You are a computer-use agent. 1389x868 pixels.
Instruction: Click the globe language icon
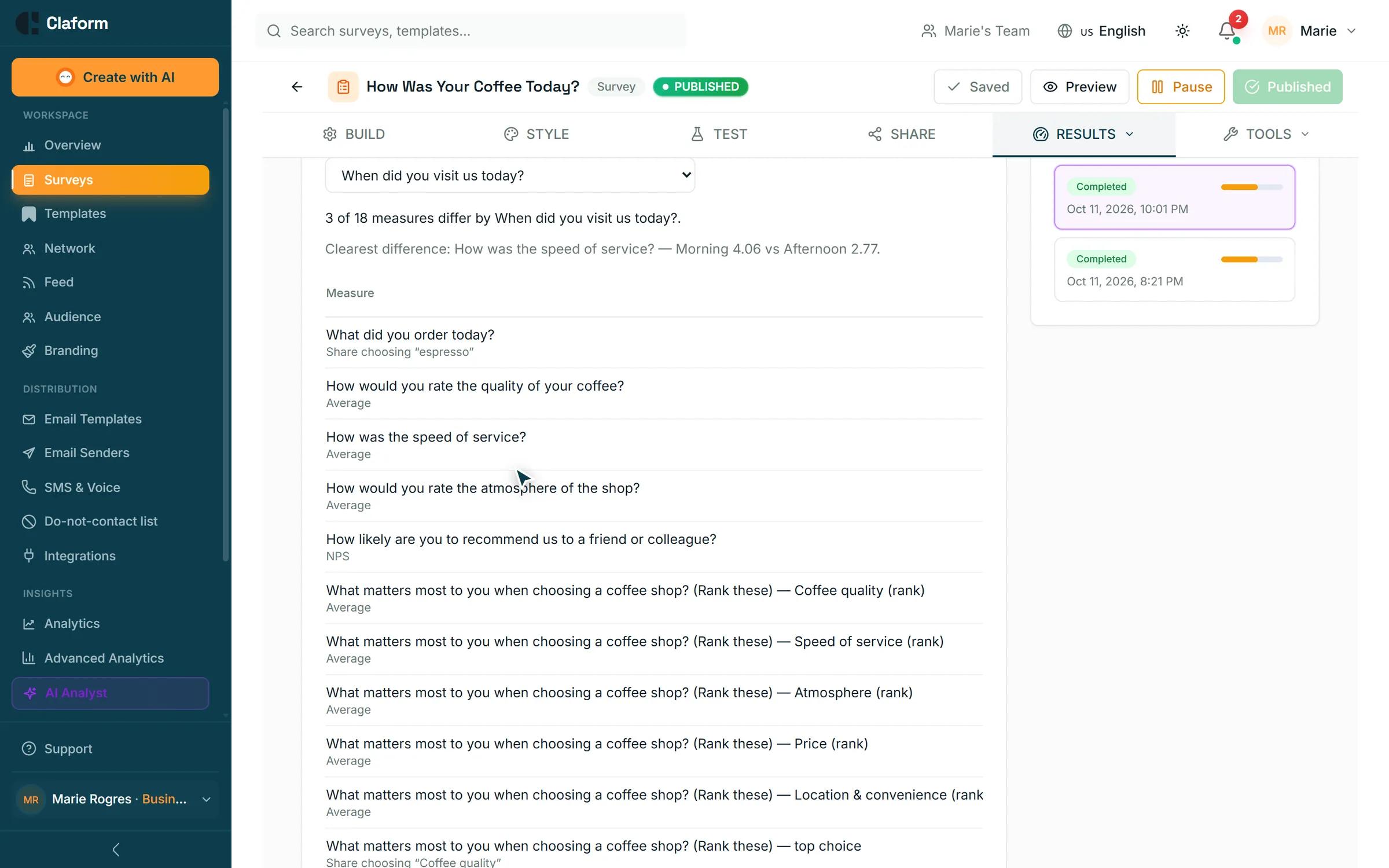click(x=1065, y=31)
